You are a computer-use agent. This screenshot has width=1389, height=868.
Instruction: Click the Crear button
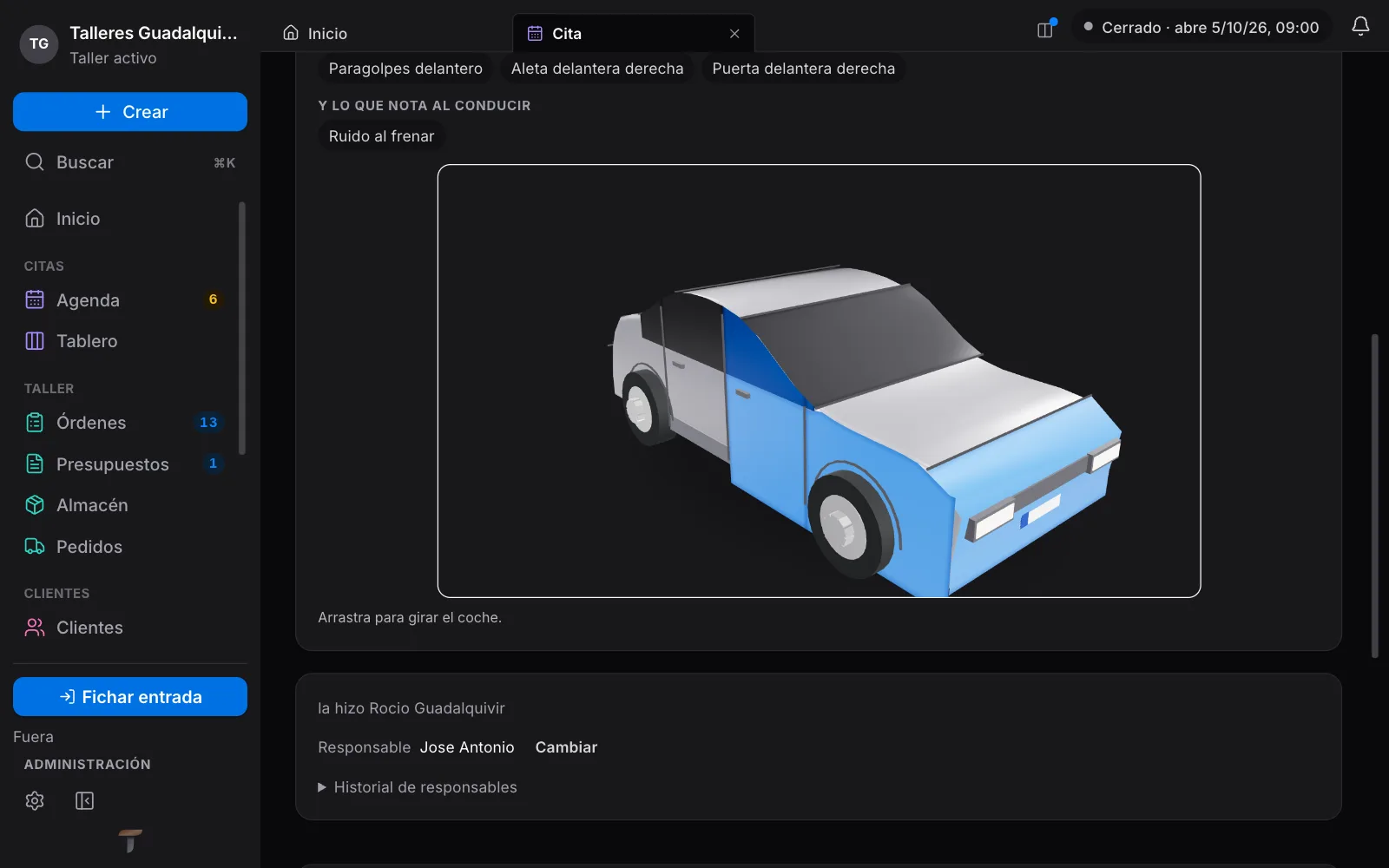click(x=130, y=112)
